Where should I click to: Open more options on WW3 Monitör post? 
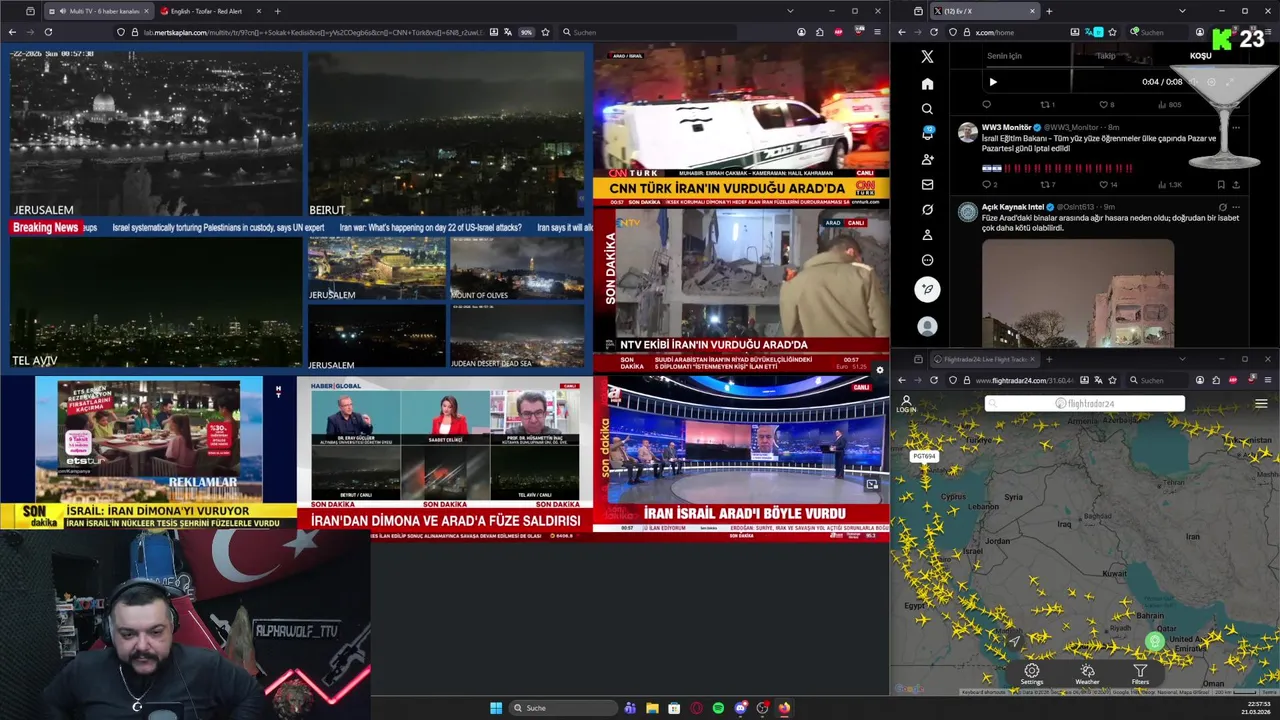click(x=1236, y=128)
